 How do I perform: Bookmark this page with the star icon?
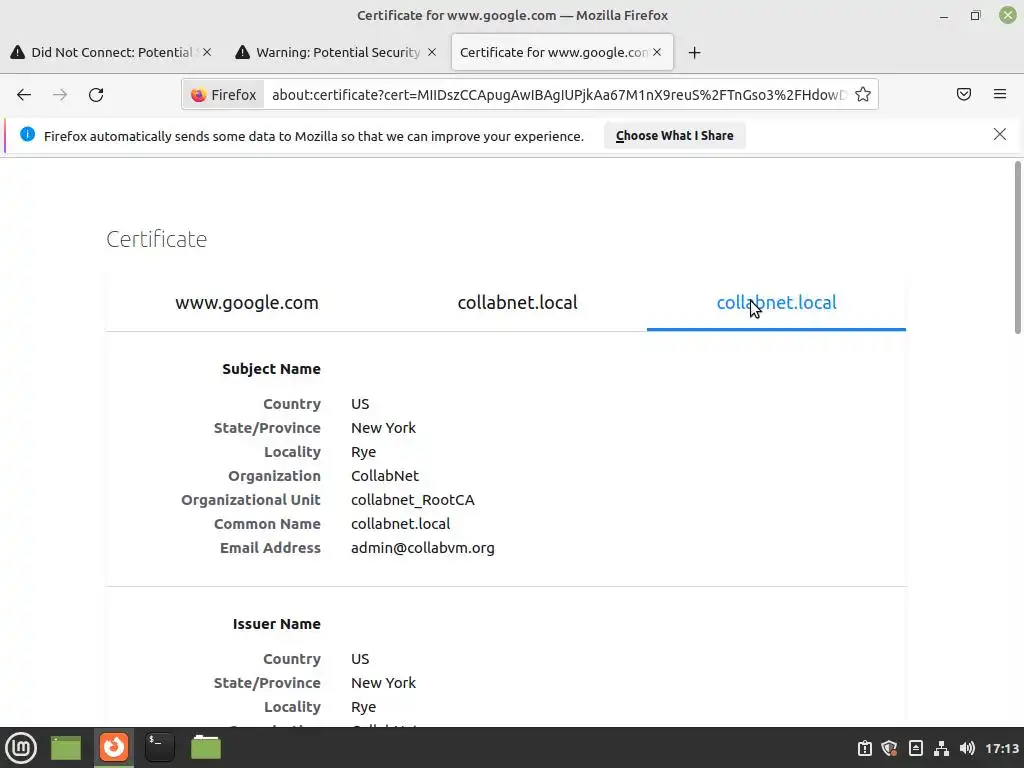tap(863, 95)
